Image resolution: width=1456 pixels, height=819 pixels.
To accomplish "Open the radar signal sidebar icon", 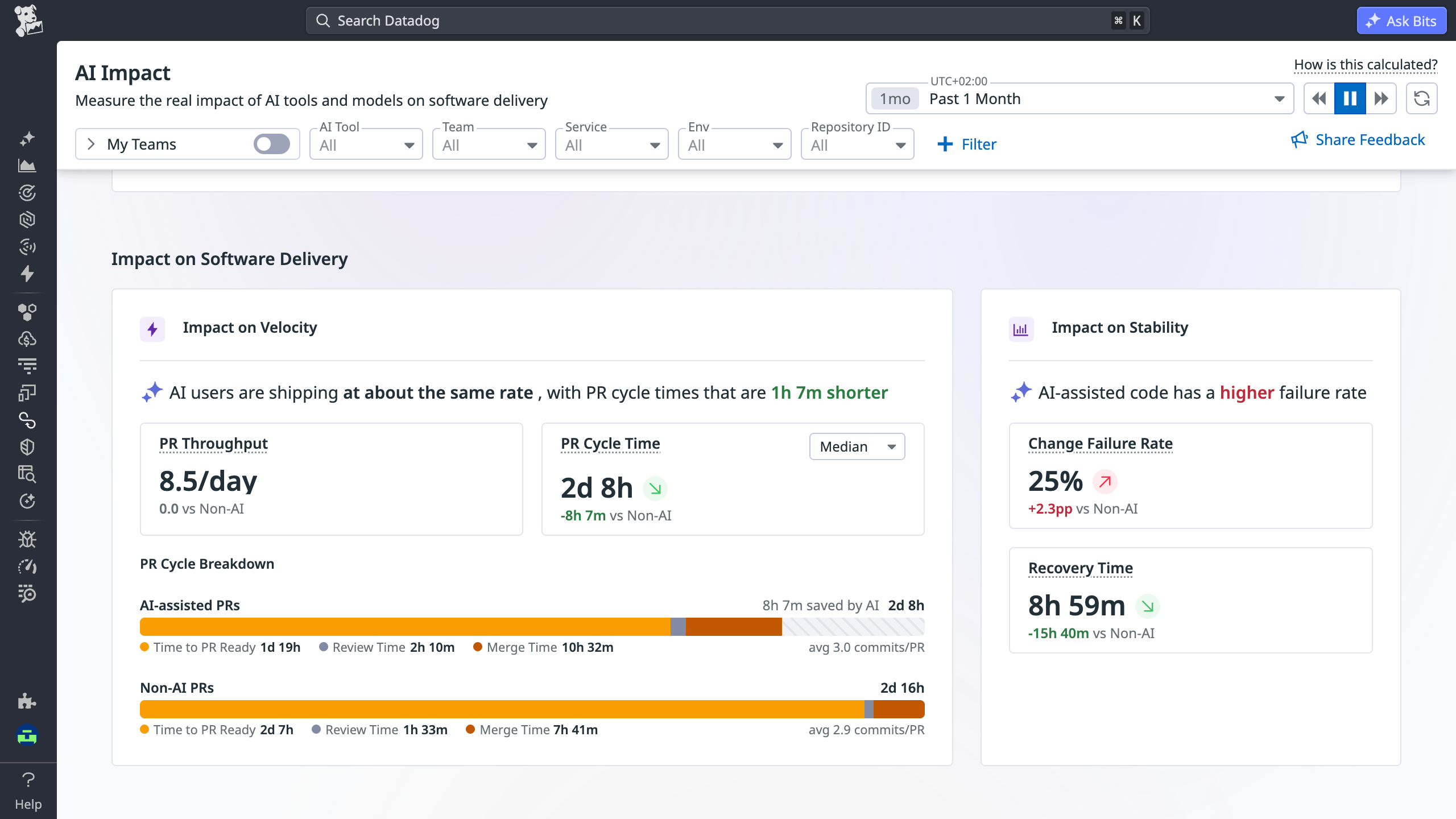I will coord(27,246).
